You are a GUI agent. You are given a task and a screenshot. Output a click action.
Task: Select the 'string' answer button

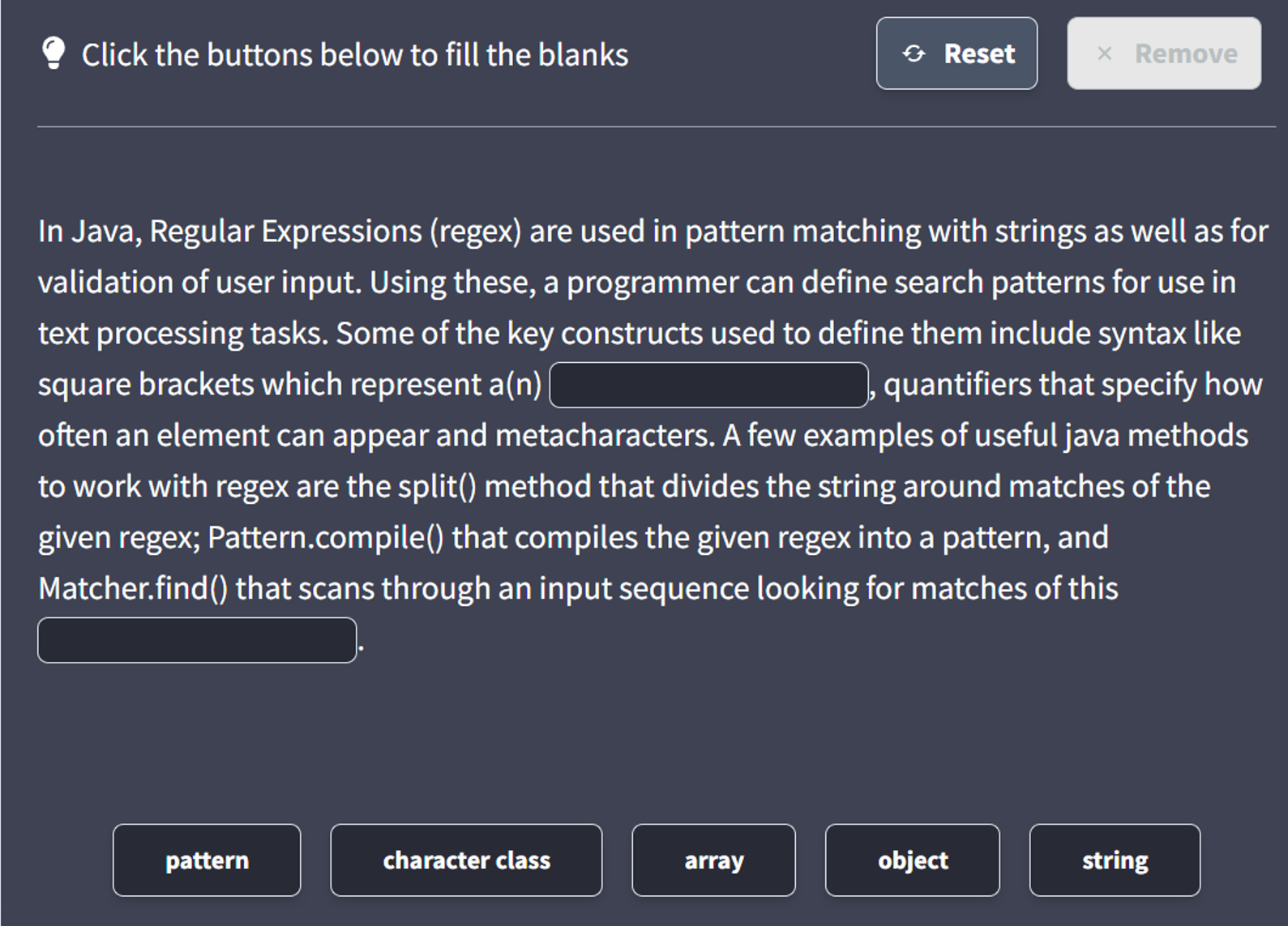click(1115, 860)
